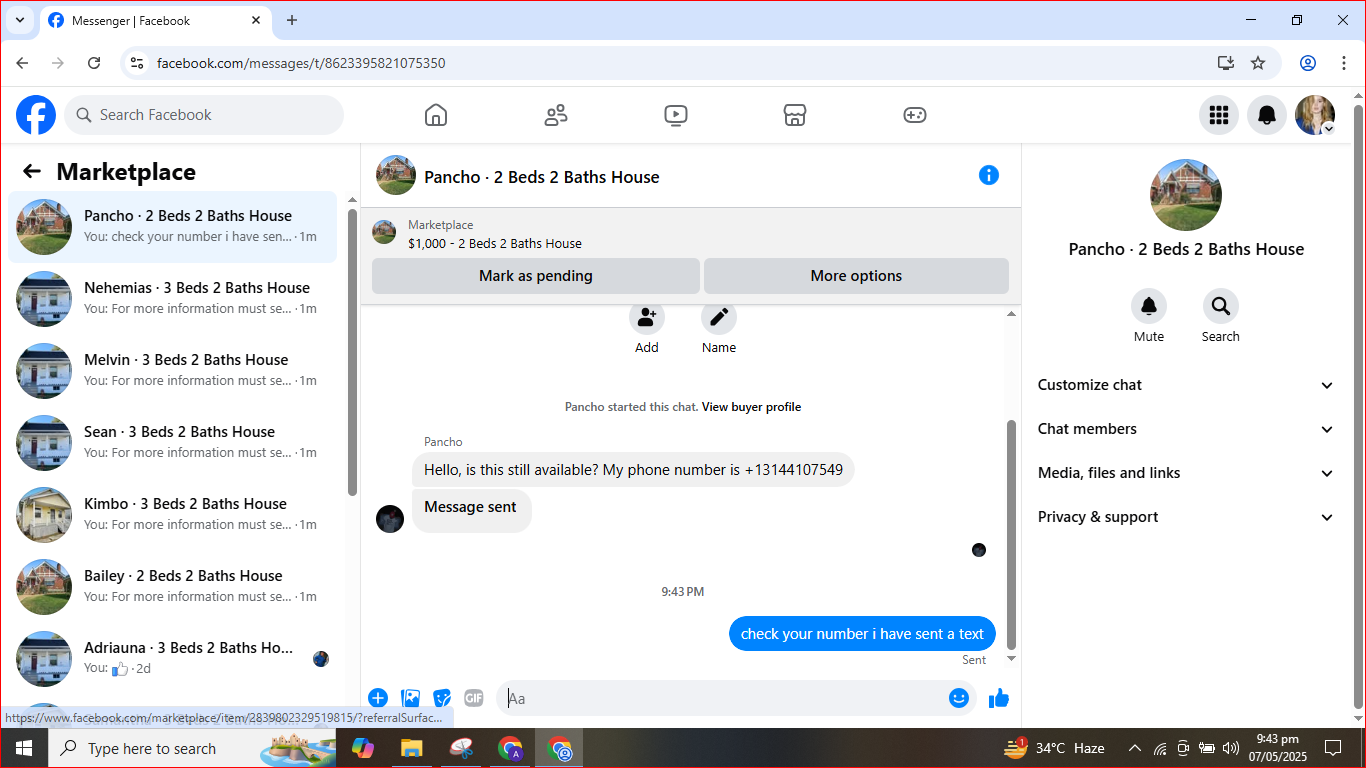
Task: Open the Chrome profile icon
Action: 1308,63
